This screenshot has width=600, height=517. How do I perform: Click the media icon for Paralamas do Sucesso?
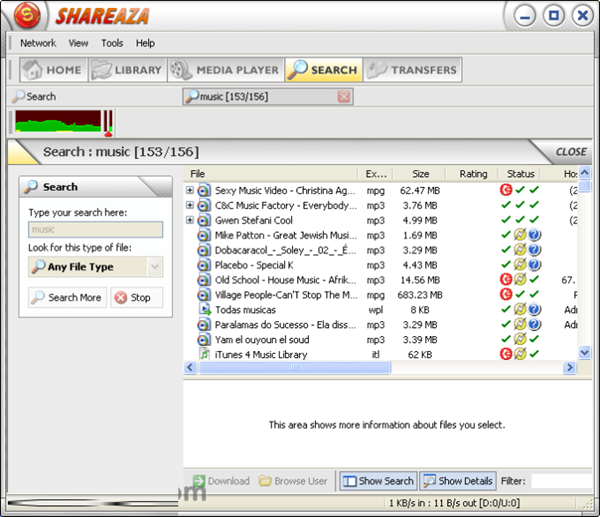click(x=204, y=325)
